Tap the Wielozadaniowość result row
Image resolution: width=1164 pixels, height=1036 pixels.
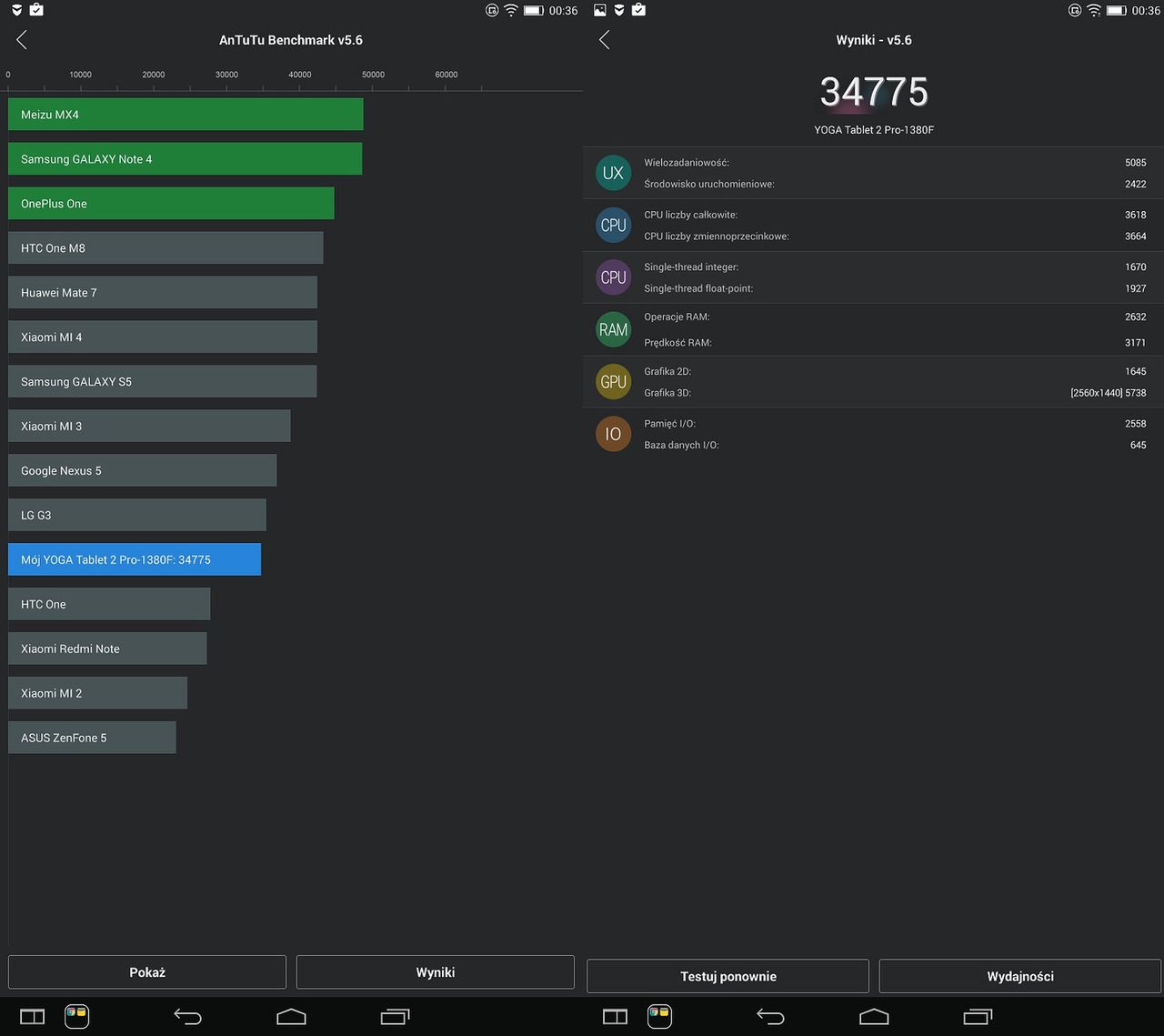(x=894, y=163)
